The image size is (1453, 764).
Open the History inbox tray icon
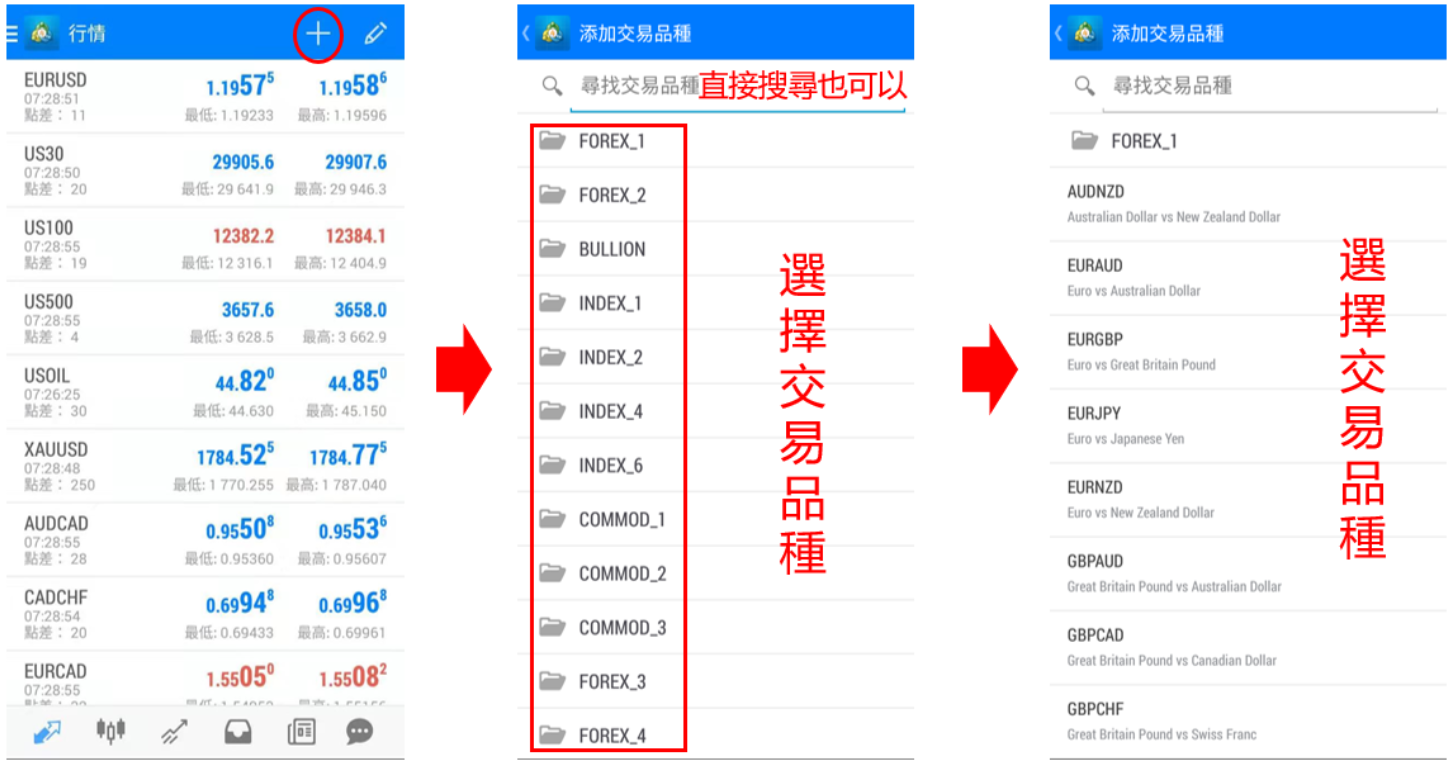pyautogui.click(x=237, y=732)
